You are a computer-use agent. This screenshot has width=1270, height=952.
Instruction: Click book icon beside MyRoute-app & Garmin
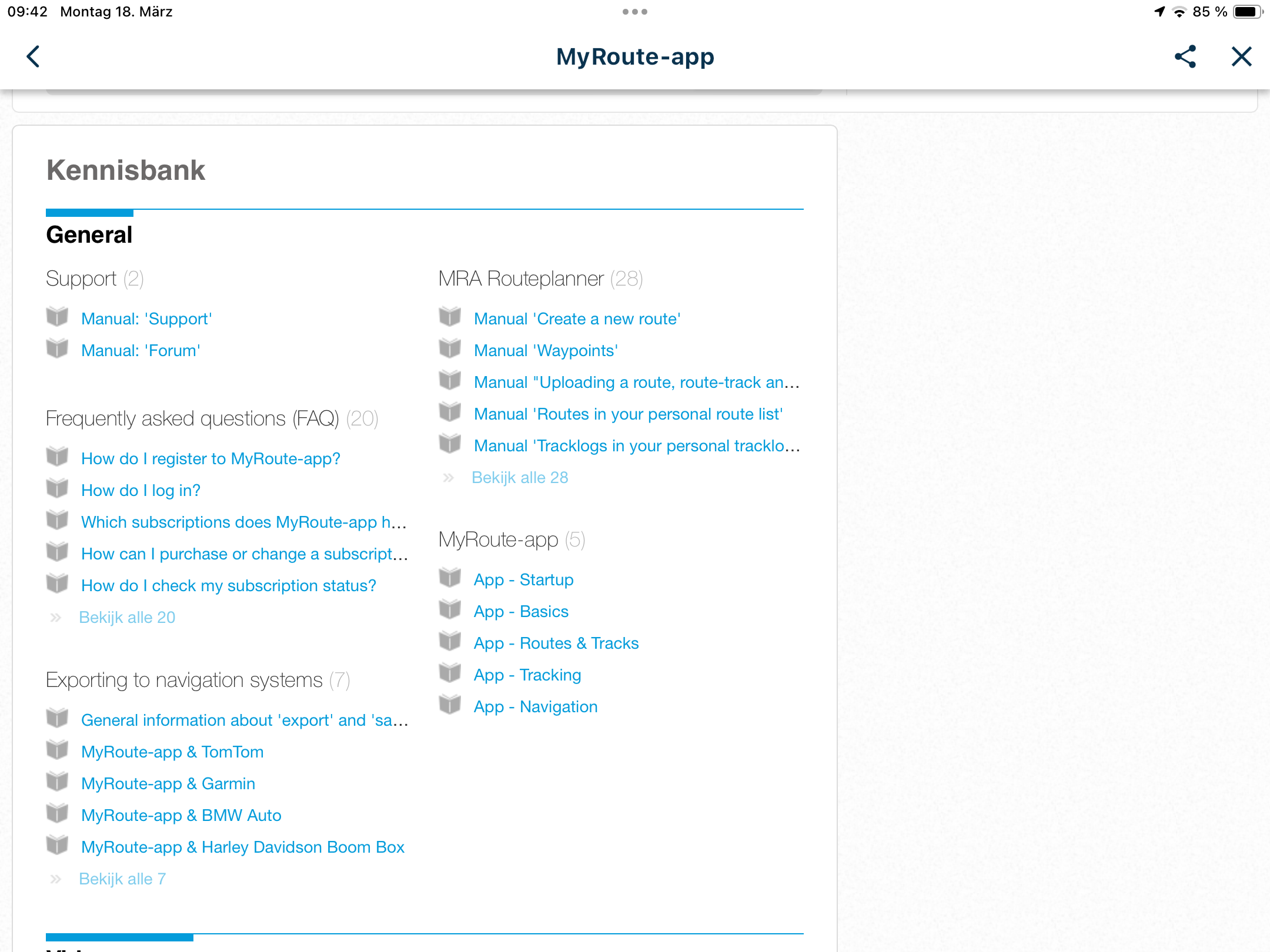click(x=57, y=782)
